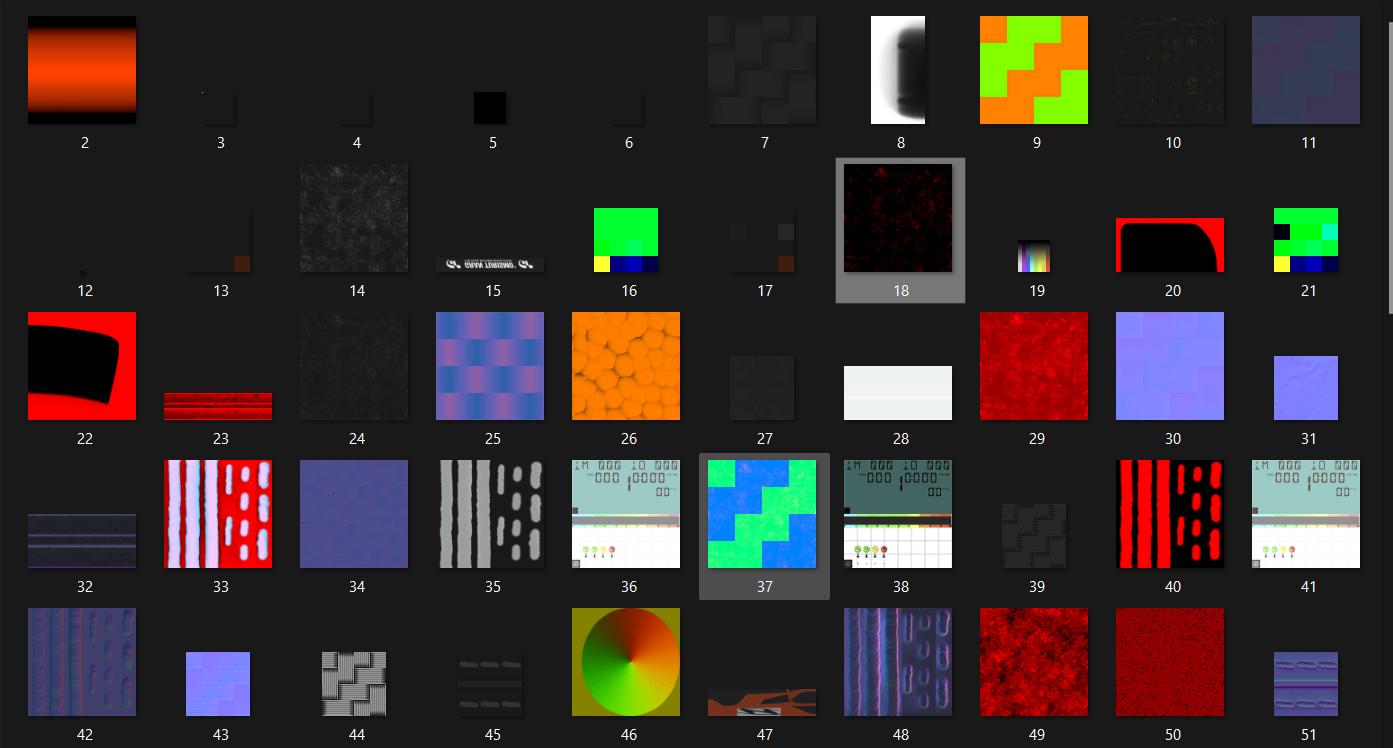Select the HUD display texture 36

626,514
